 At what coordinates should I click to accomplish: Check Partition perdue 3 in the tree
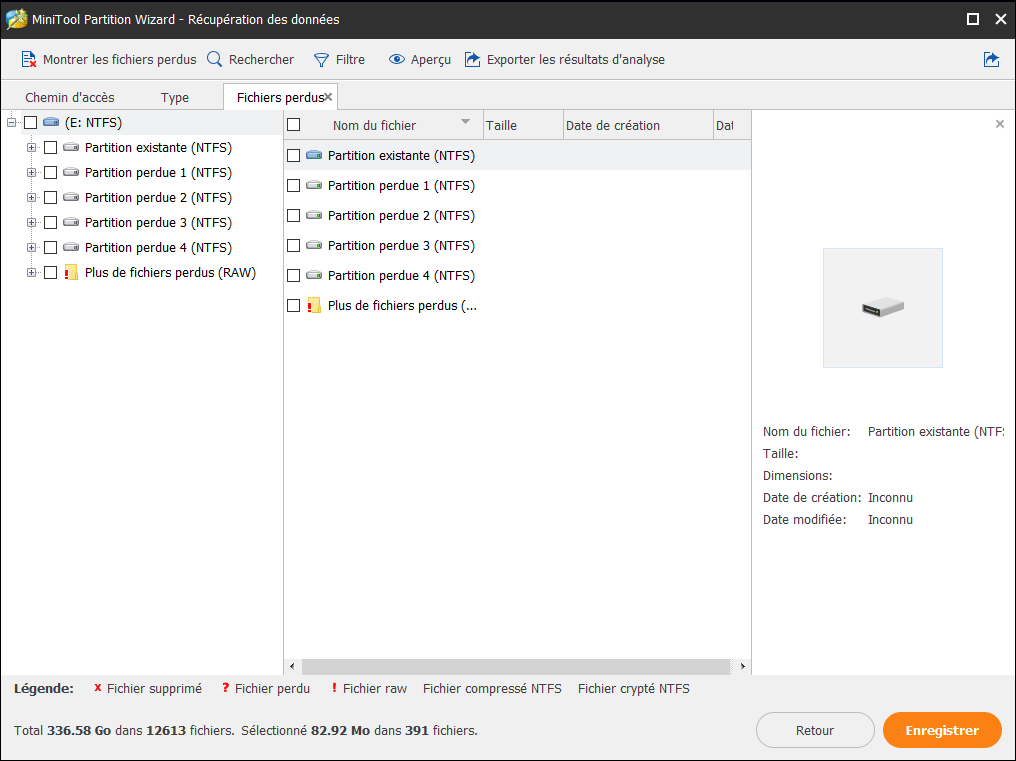(x=51, y=222)
